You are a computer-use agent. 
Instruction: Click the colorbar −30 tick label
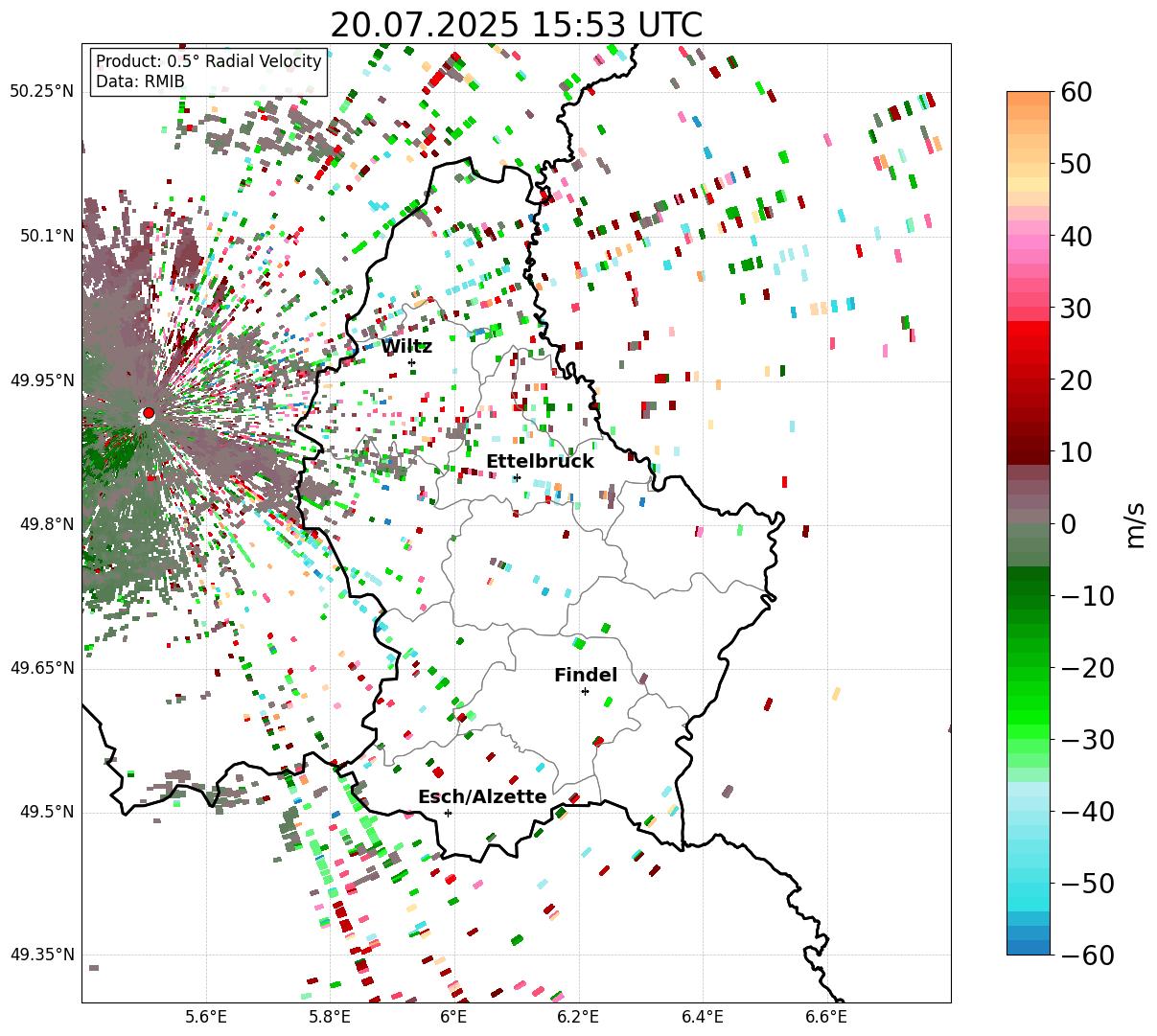click(1086, 739)
